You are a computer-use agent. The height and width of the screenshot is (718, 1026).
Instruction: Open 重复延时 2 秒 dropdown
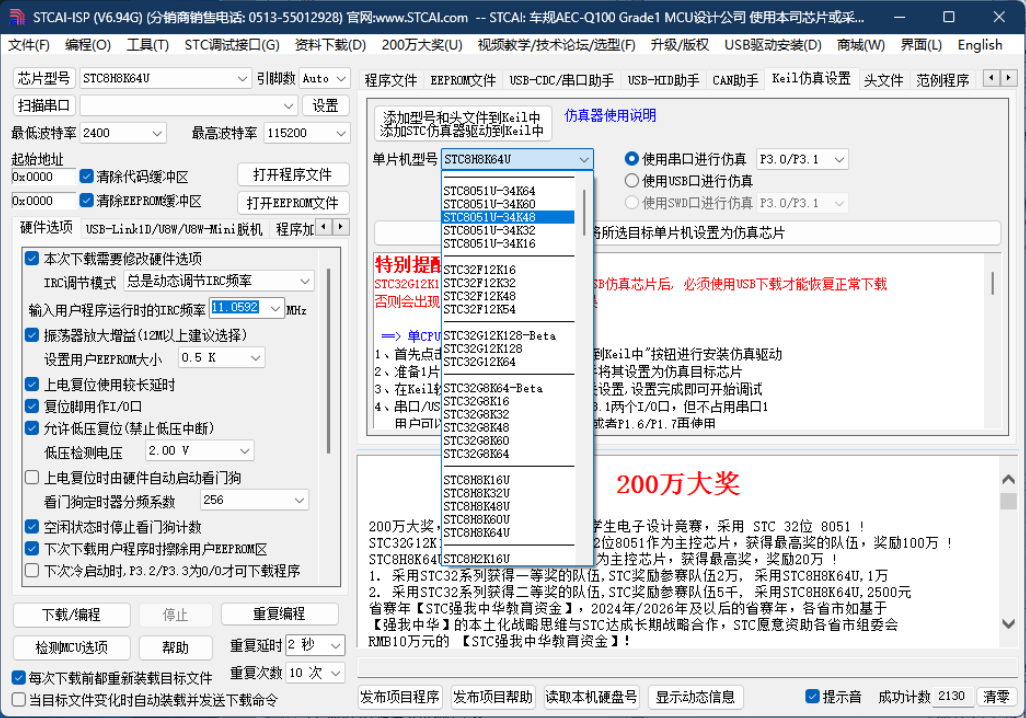315,645
